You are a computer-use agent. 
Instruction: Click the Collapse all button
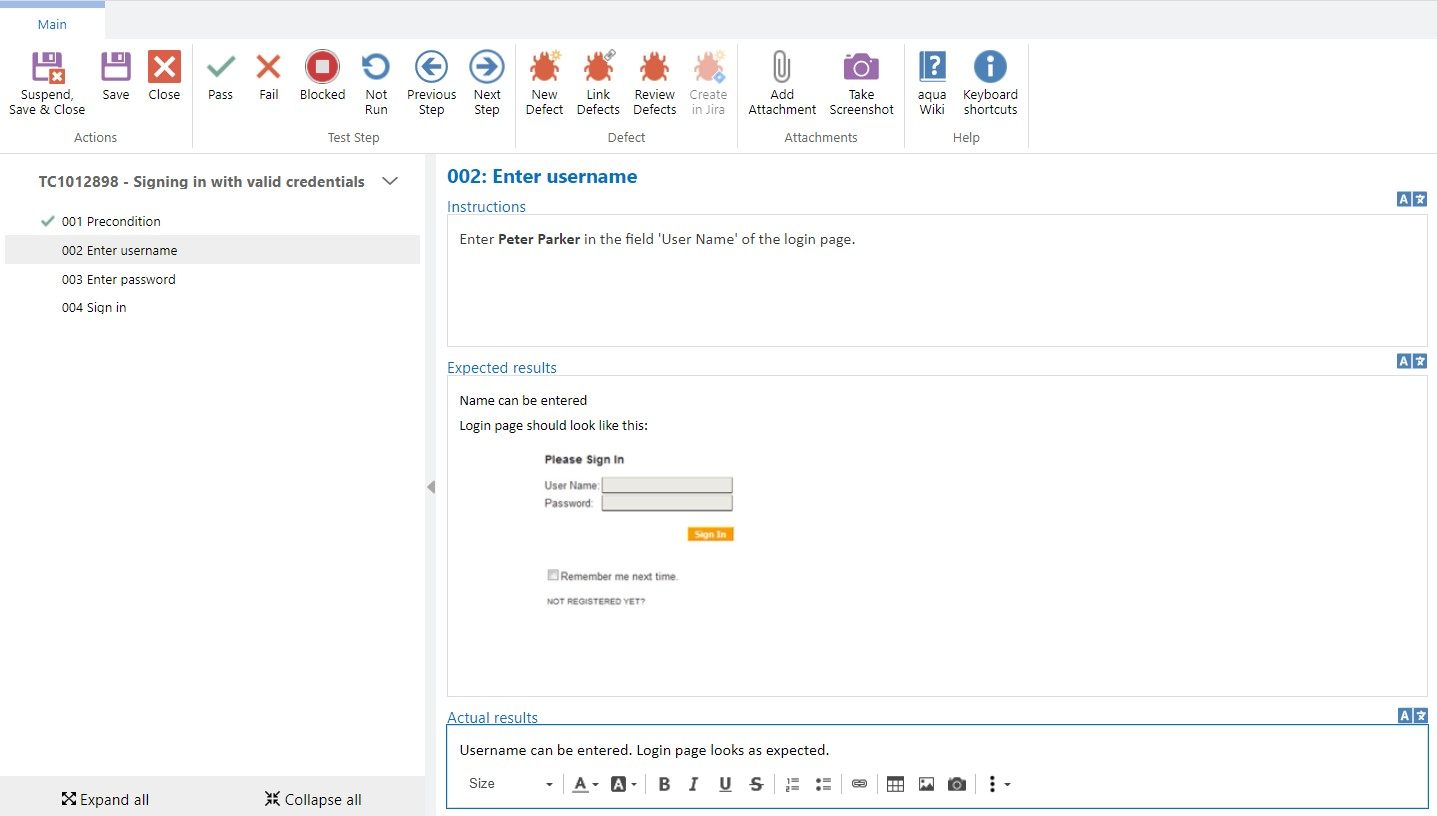[313, 799]
